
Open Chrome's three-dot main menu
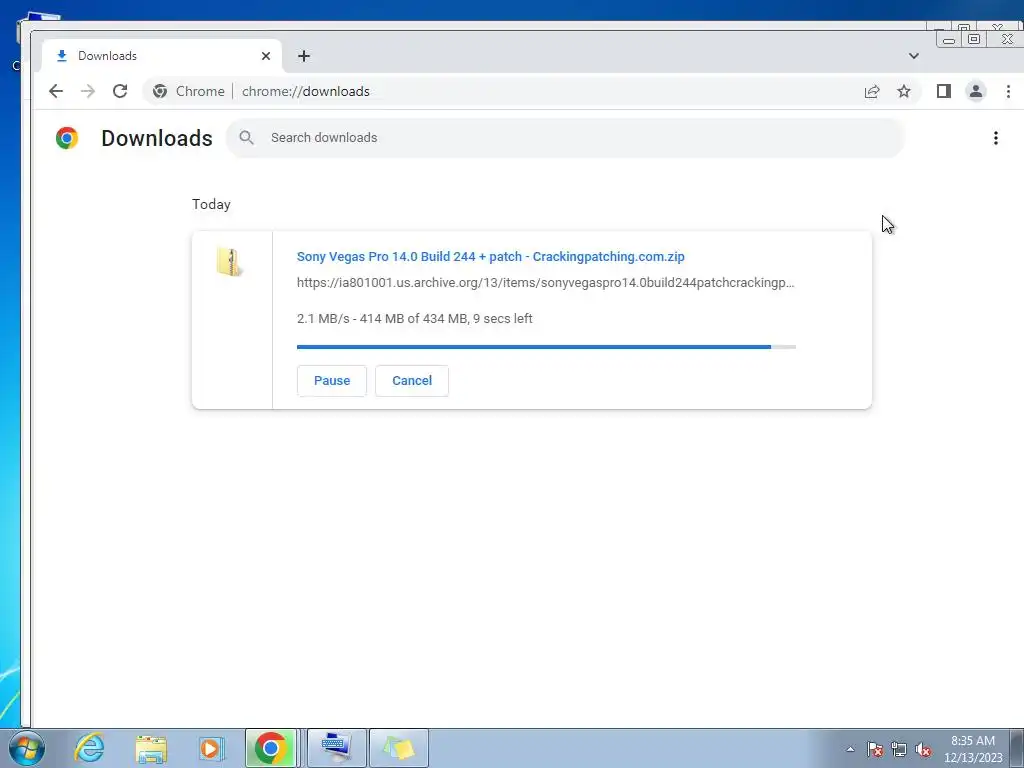pyautogui.click(x=1008, y=91)
